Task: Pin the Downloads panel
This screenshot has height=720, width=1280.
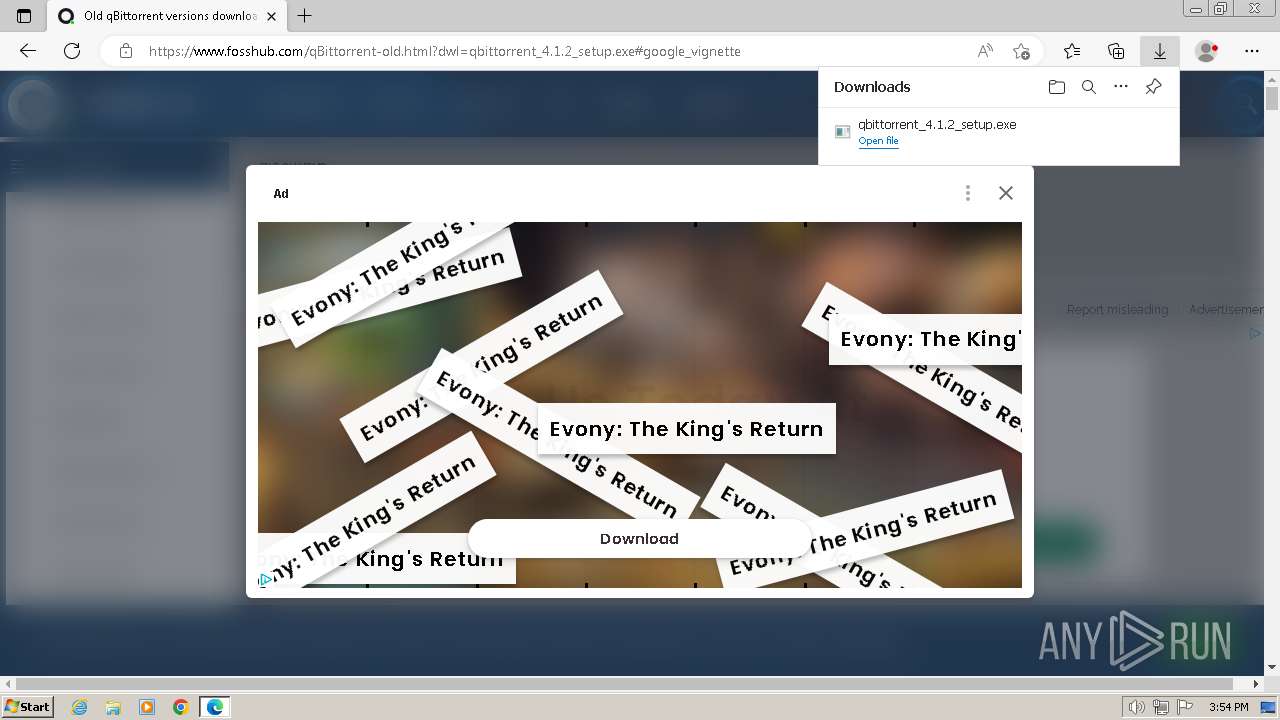Action: coord(1153,87)
